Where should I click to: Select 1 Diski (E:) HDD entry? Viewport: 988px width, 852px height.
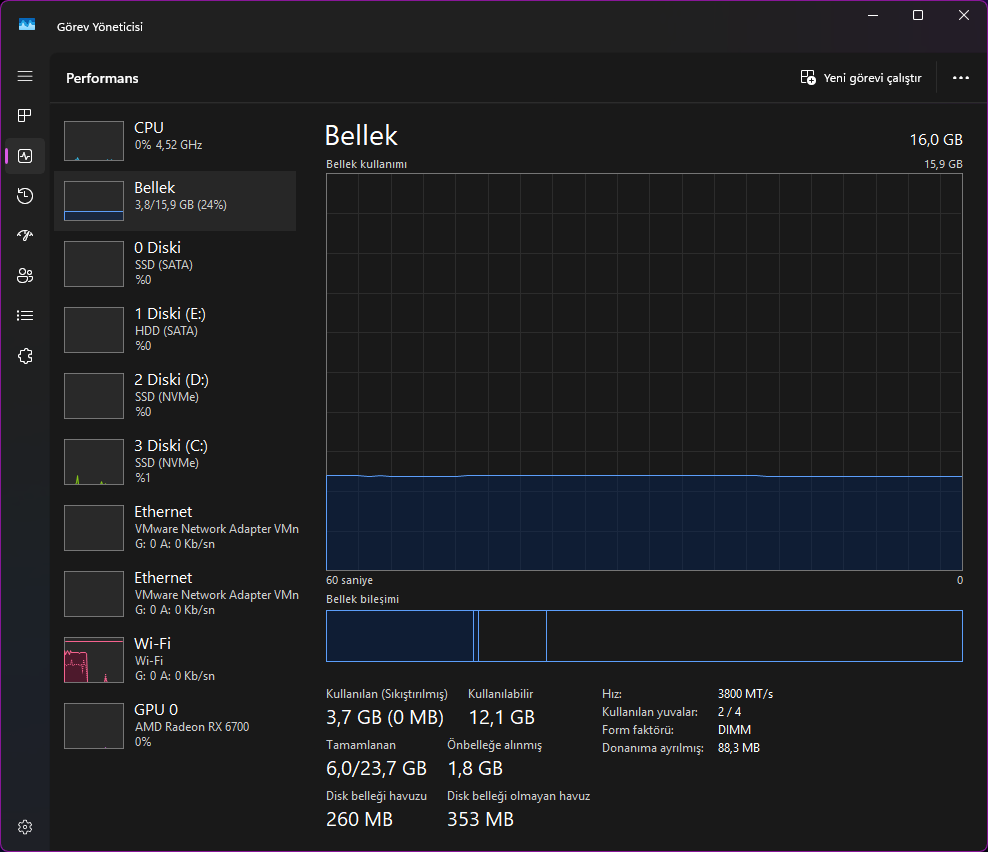[175, 330]
